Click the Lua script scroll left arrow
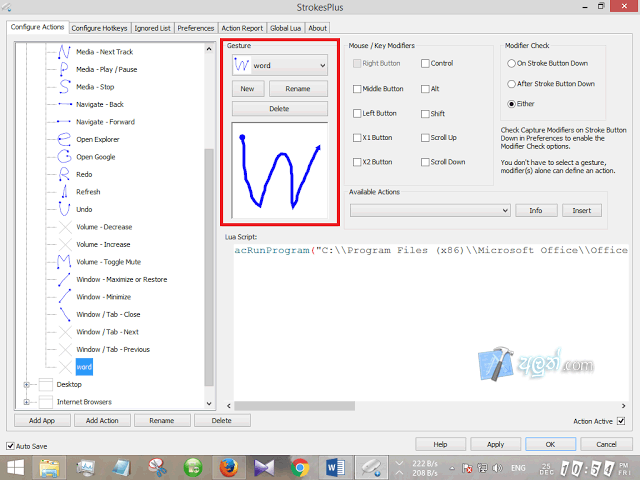Screen dimensions: 640x480 (x=229, y=406)
